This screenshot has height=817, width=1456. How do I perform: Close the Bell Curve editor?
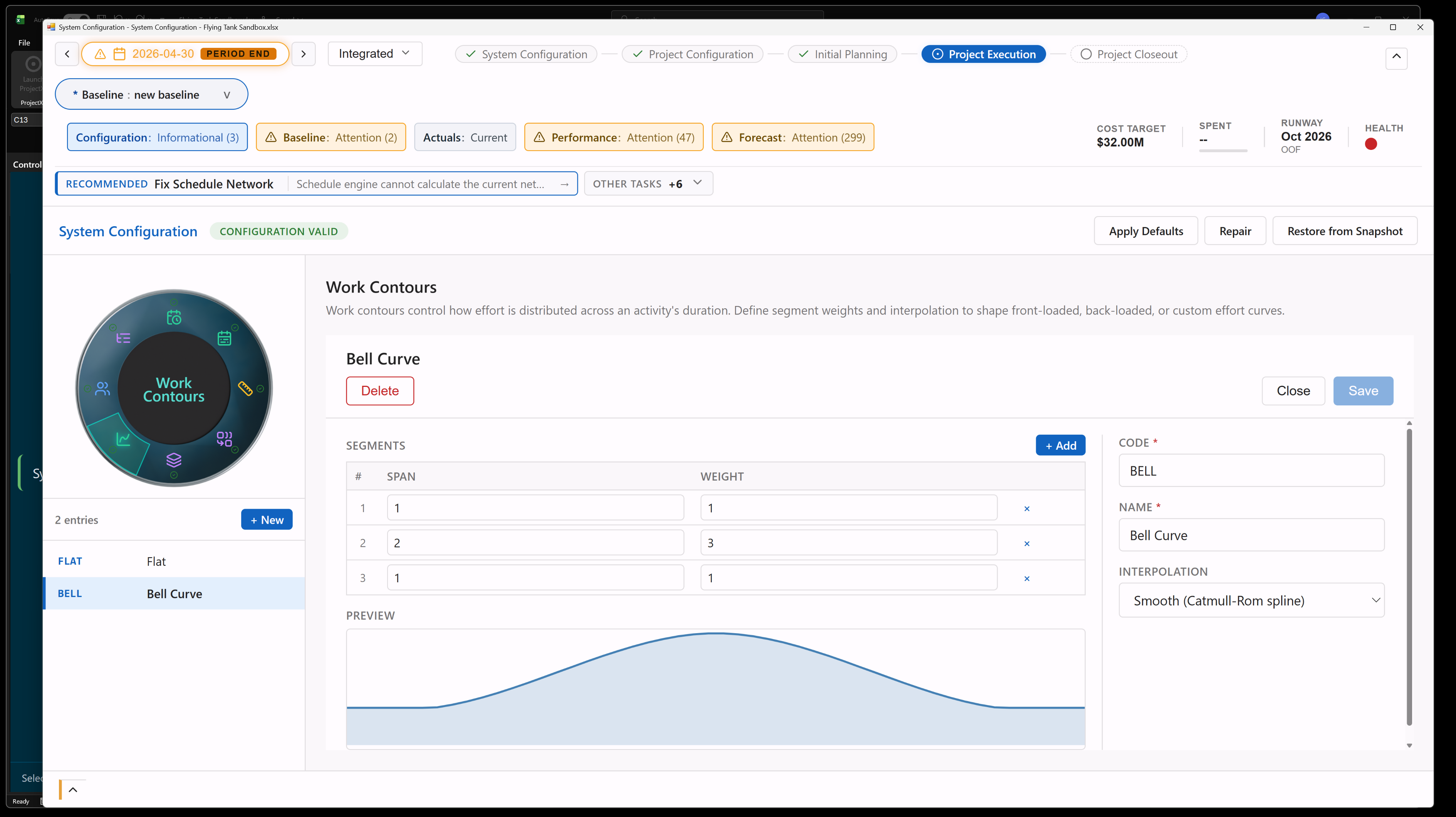click(x=1293, y=391)
